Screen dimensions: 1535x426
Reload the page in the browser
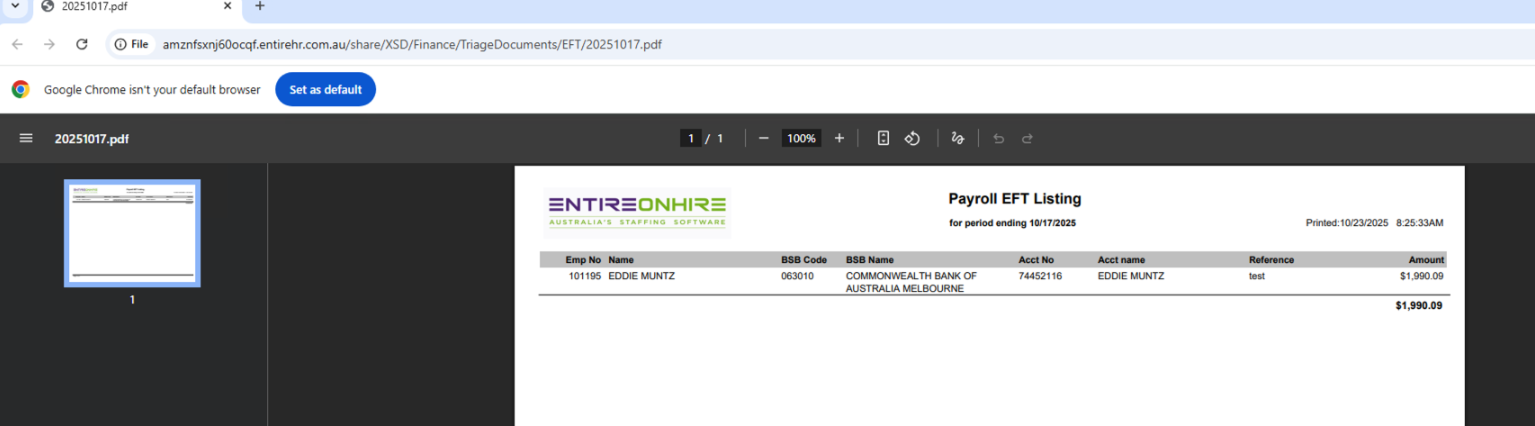(82, 44)
